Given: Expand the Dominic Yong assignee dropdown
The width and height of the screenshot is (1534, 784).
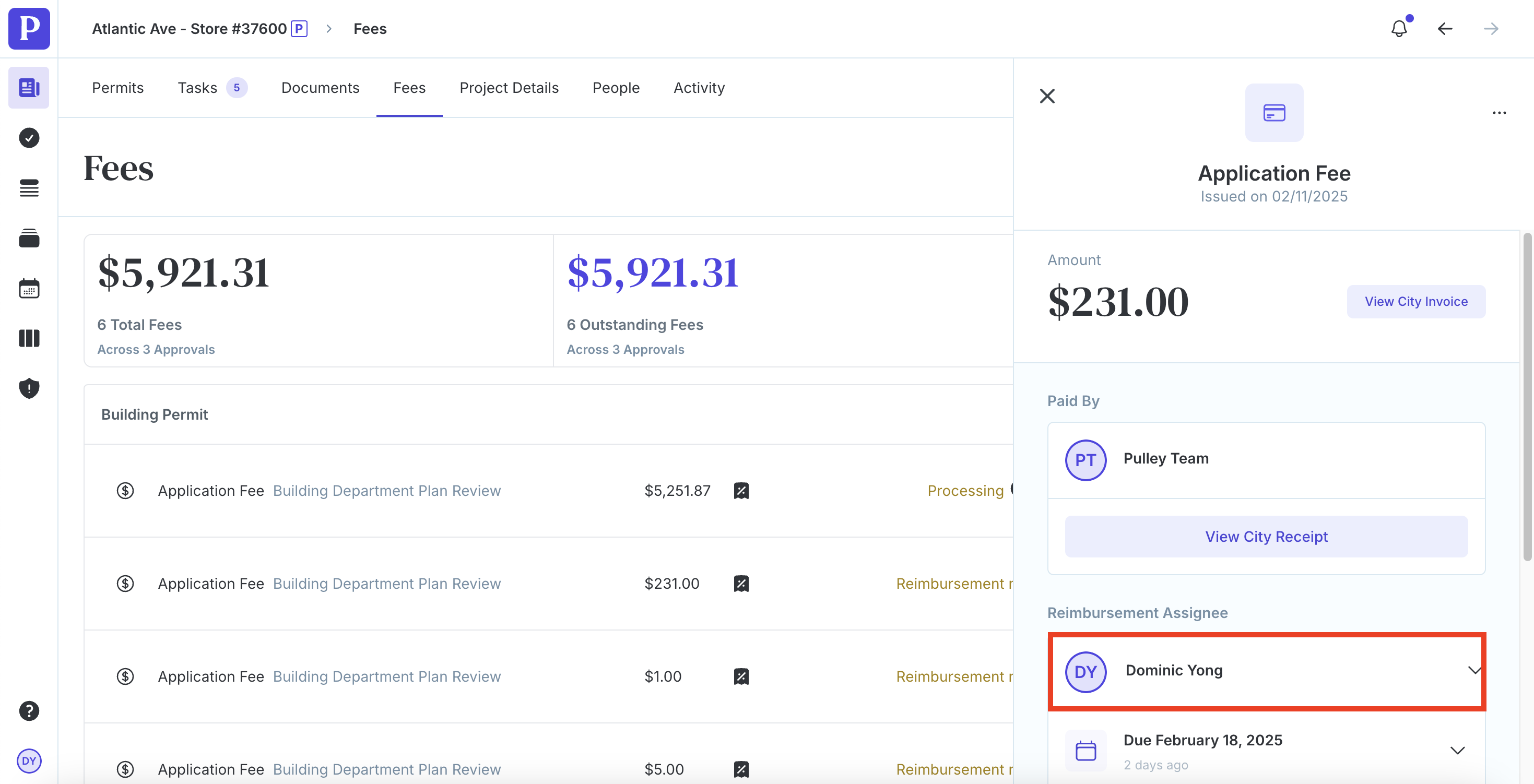Looking at the screenshot, I should 1473,670.
